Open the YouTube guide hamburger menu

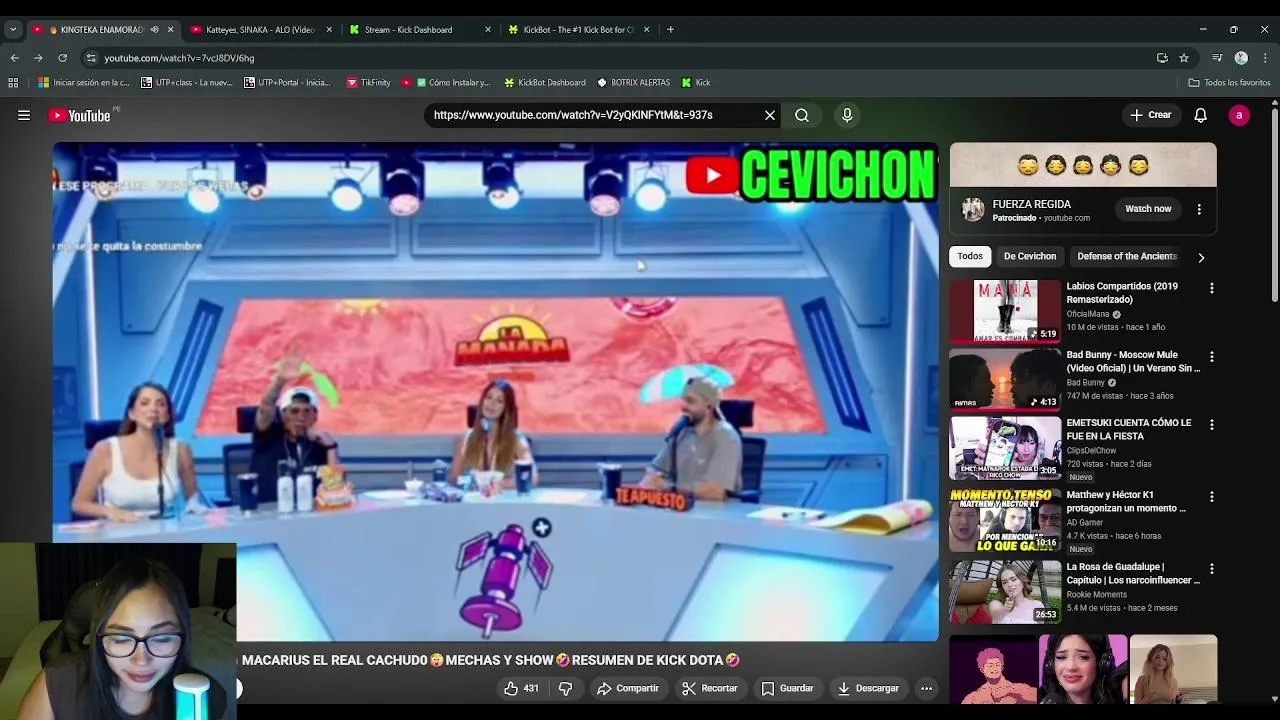tap(24, 116)
